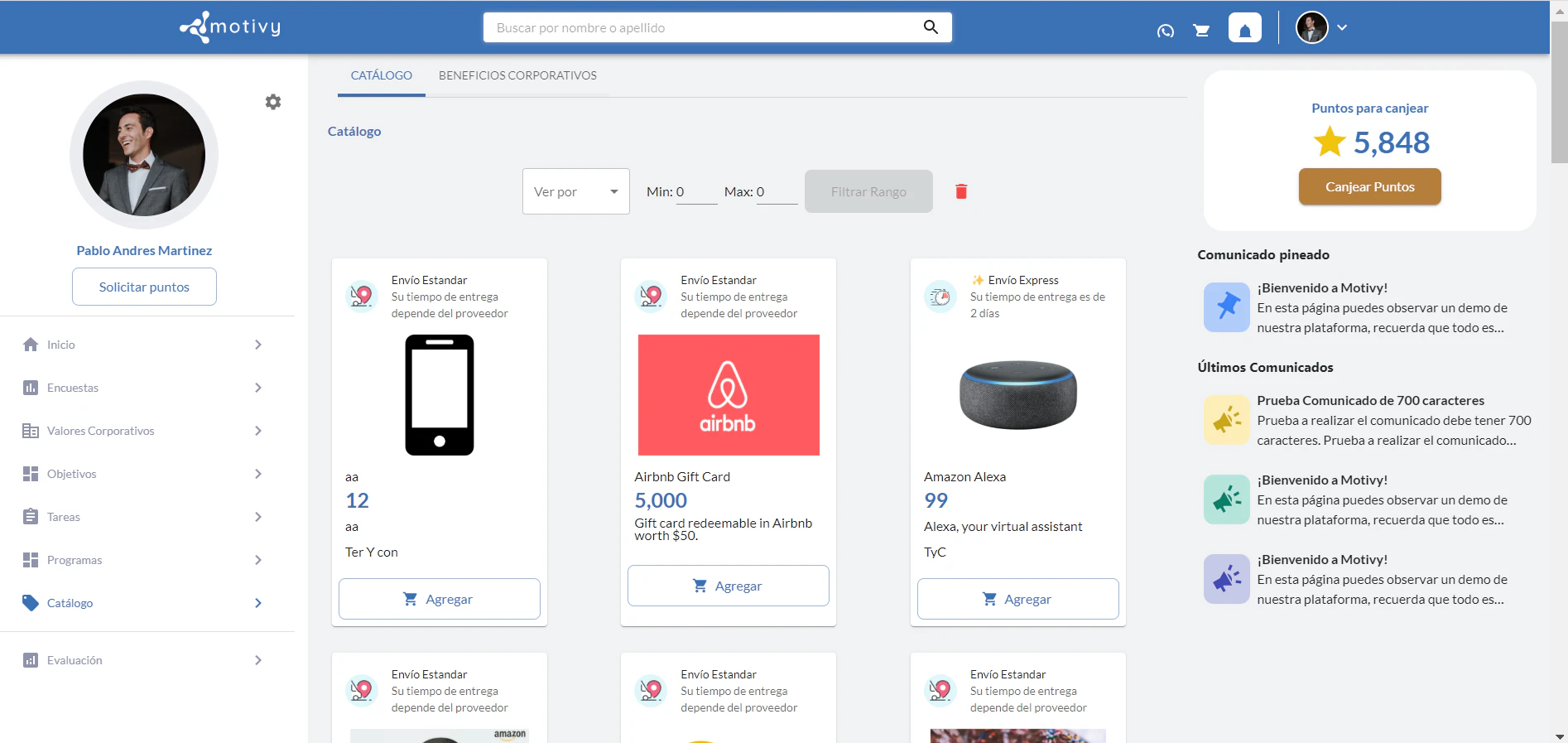Open the profile settings gear icon
Image resolution: width=1568 pixels, height=743 pixels.
click(x=273, y=102)
